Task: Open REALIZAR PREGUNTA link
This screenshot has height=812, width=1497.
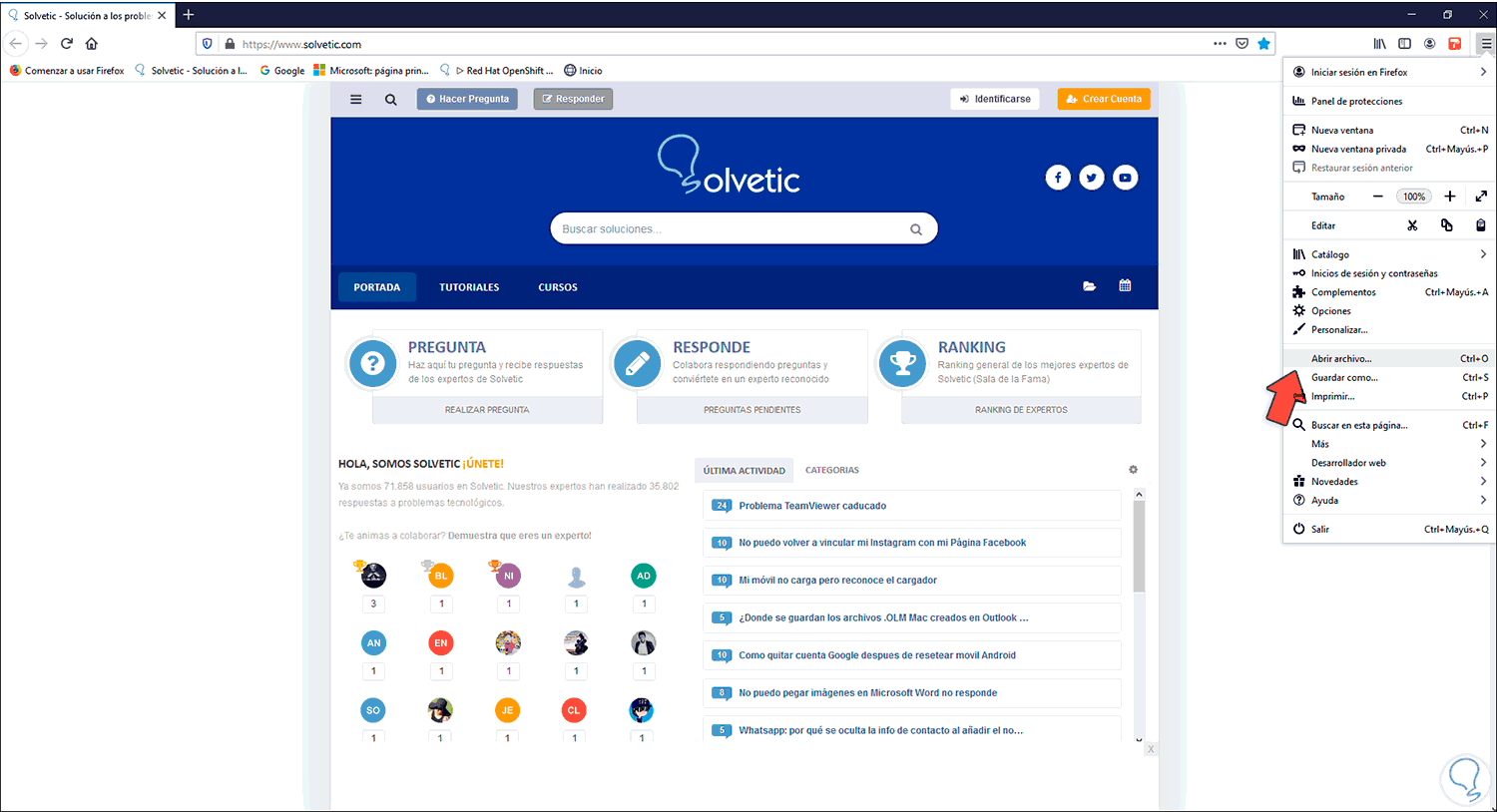Action: [487, 410]
